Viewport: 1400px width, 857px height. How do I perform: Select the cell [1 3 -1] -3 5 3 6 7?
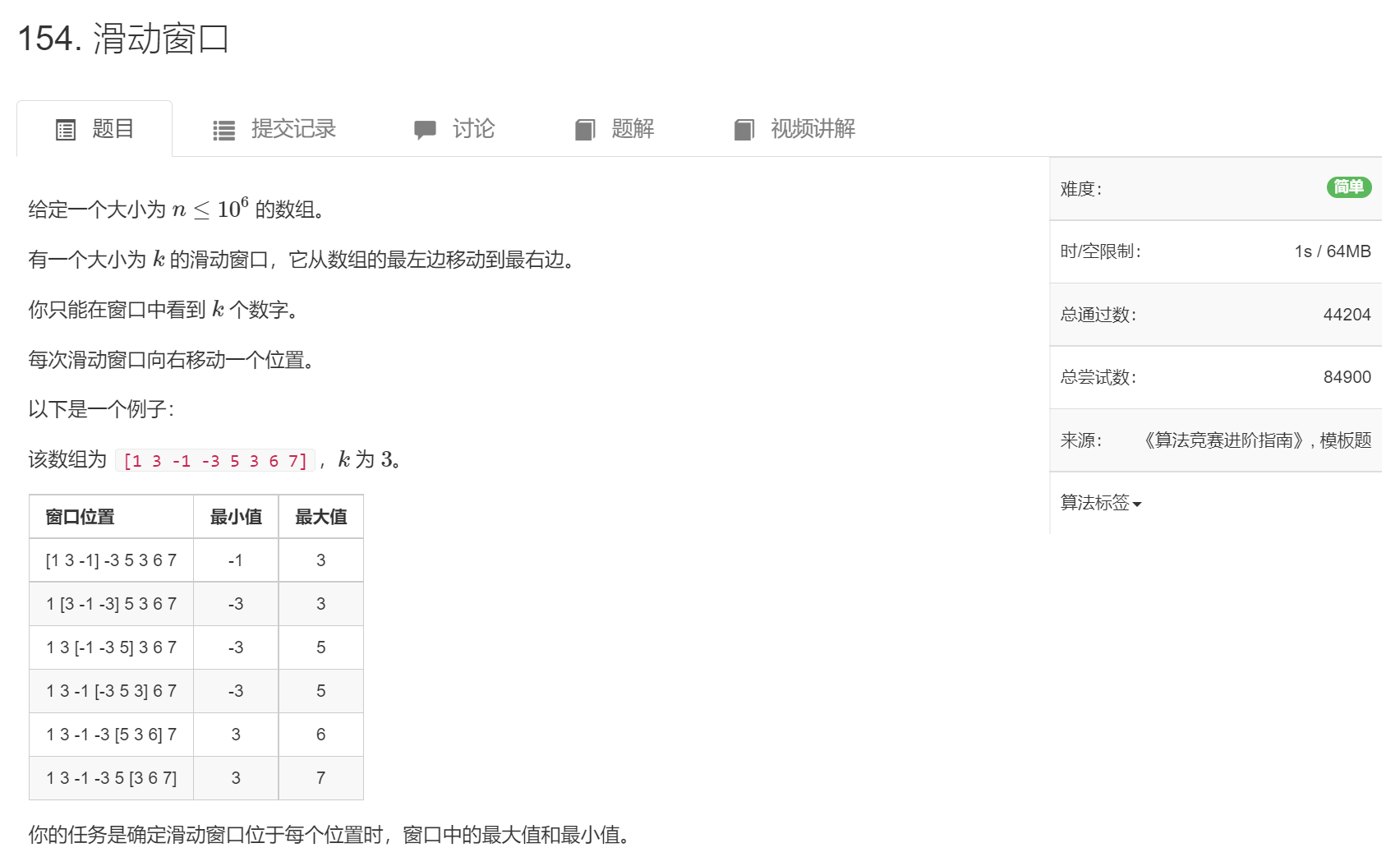(111, 560)
